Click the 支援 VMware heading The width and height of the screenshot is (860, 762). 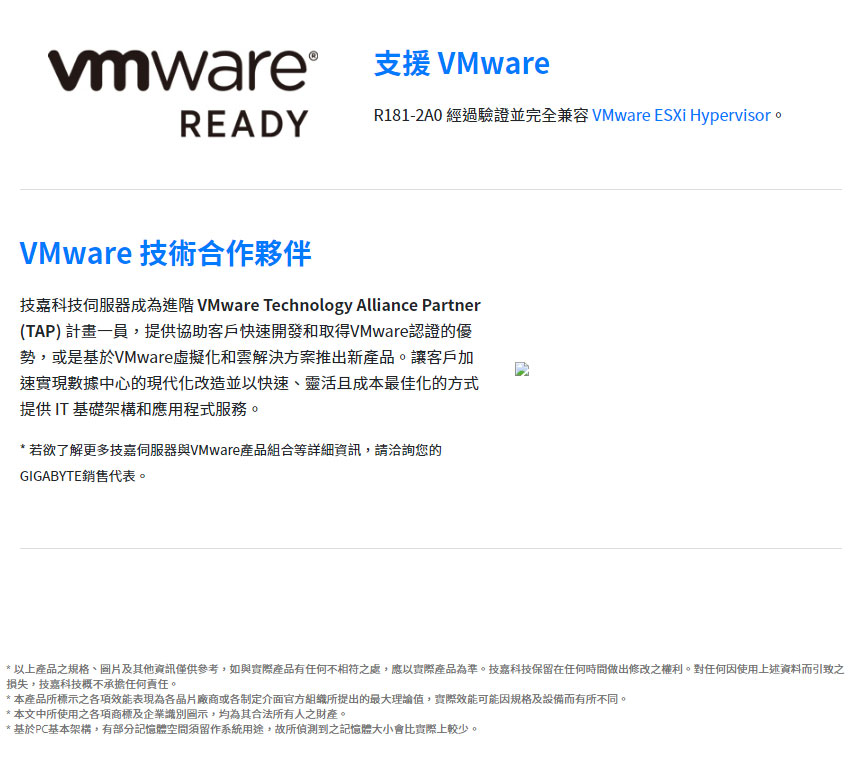(x=461, y=64)
